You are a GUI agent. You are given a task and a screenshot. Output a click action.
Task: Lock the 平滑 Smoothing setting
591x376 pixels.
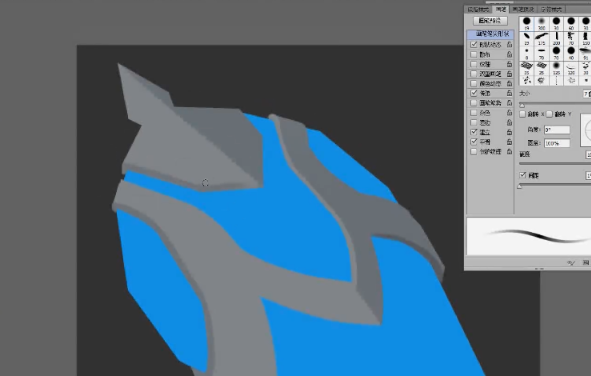click(x=509, y=142)
